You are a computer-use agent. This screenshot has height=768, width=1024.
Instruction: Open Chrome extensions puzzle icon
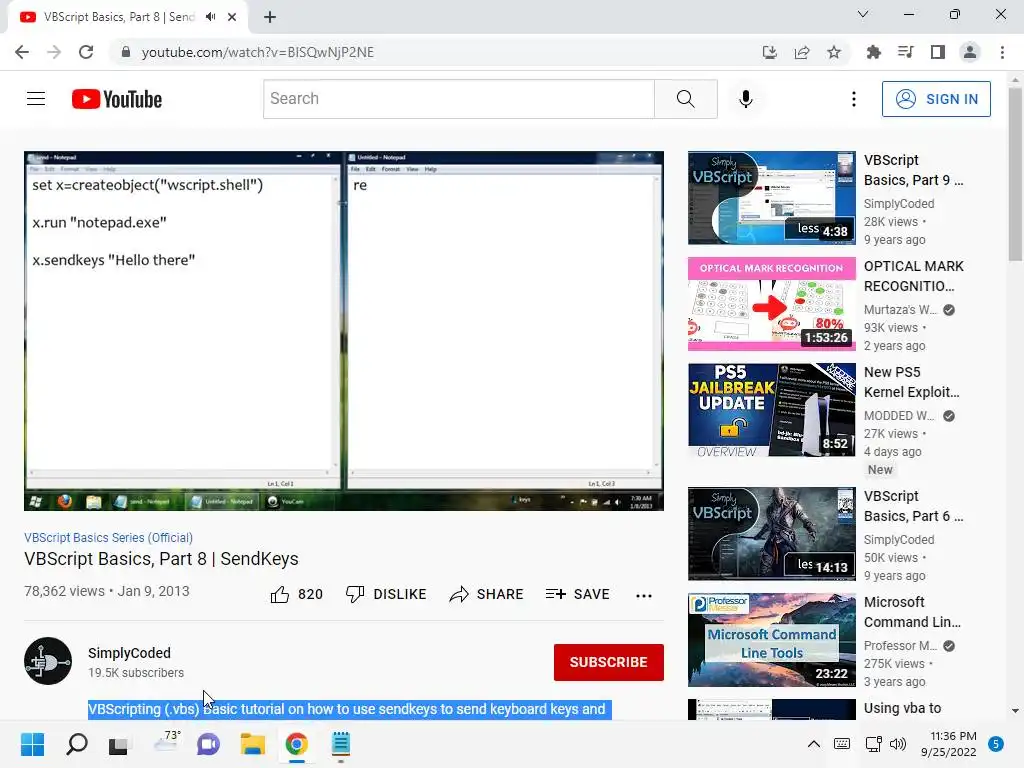point(873,52)
